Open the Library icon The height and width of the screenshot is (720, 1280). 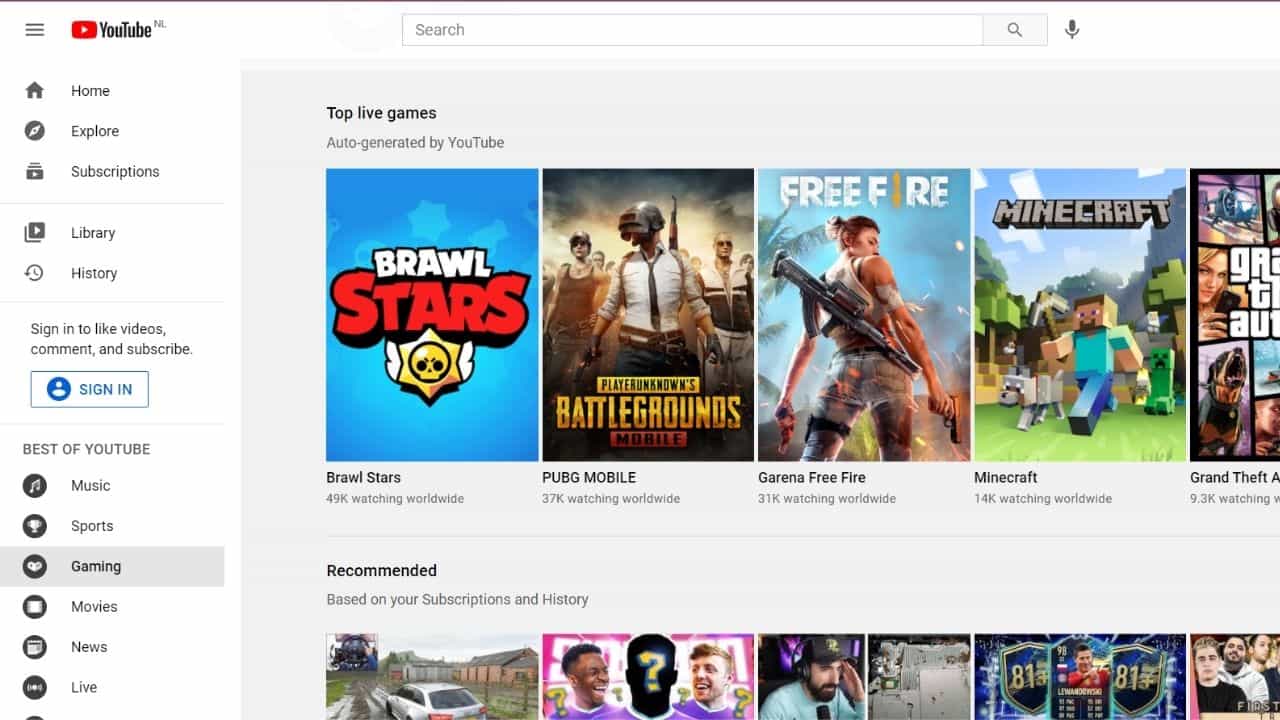coord(34,232)
